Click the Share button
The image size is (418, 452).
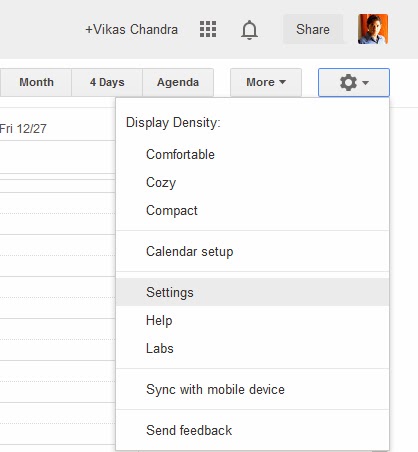313,29
